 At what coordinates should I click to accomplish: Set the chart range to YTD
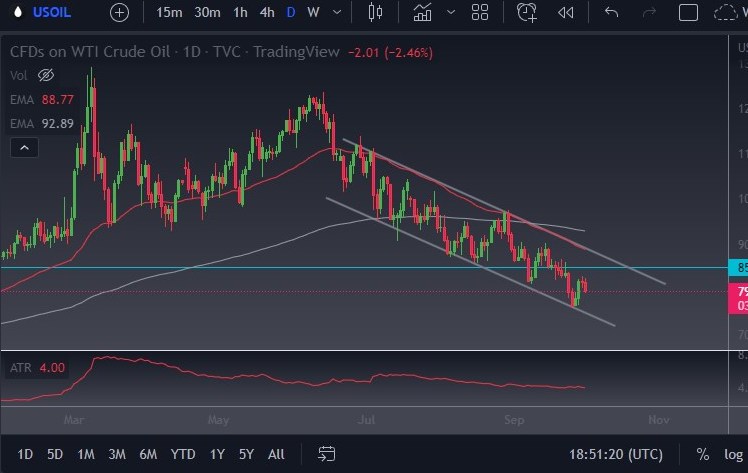pos(182,454)
